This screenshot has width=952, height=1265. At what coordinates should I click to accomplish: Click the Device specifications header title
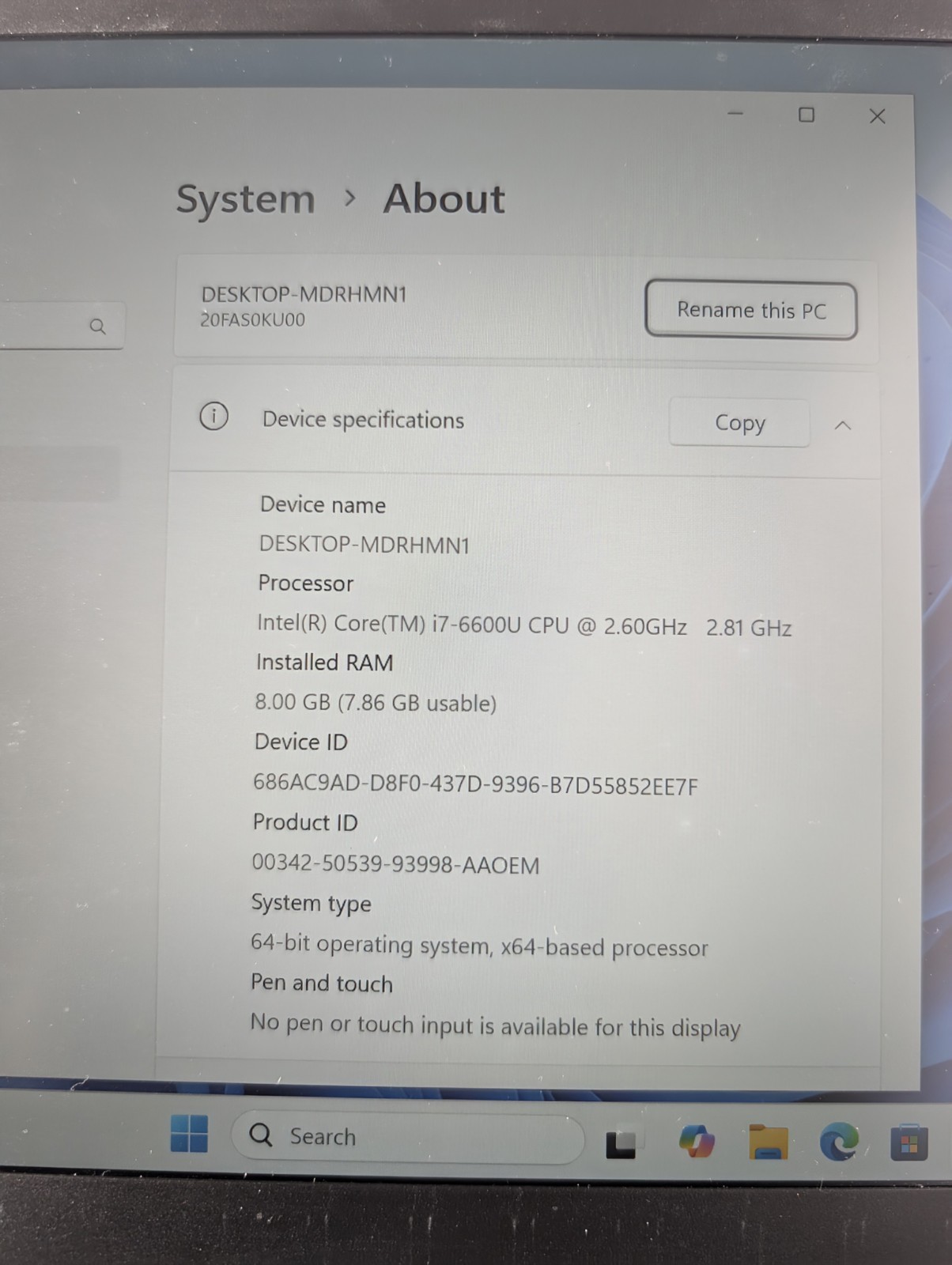click(363, 420)
